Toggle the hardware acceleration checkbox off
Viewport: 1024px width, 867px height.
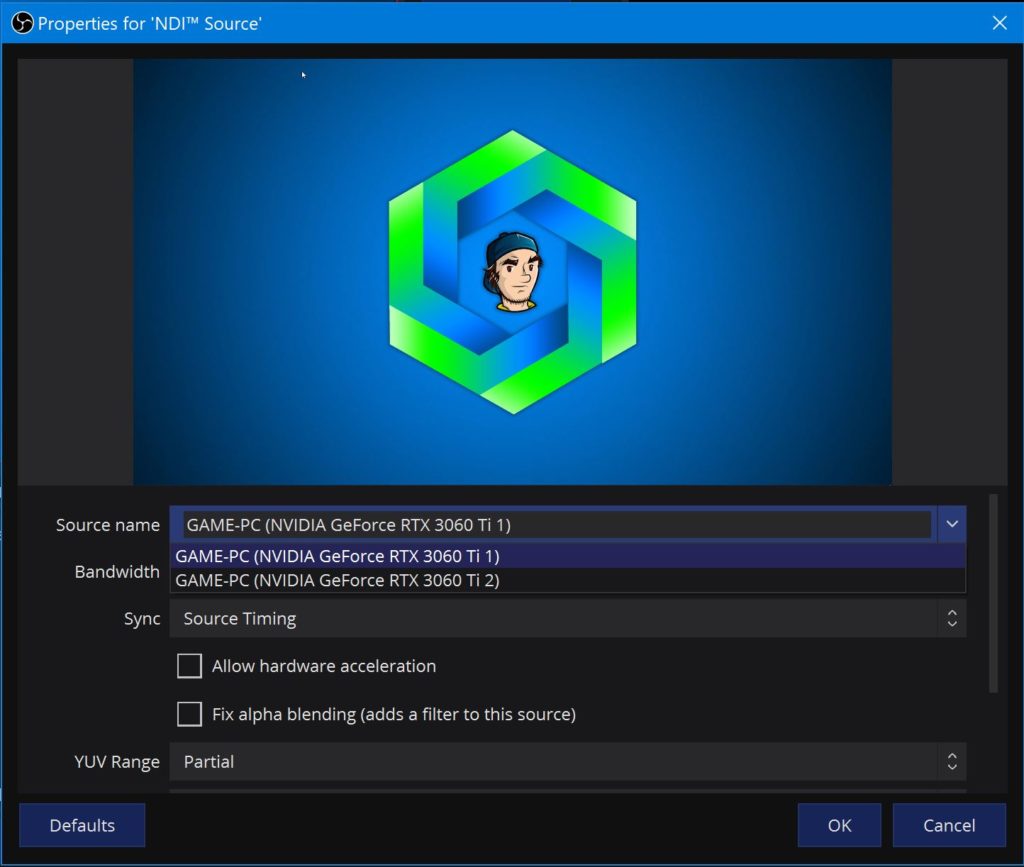pos(189,665)
